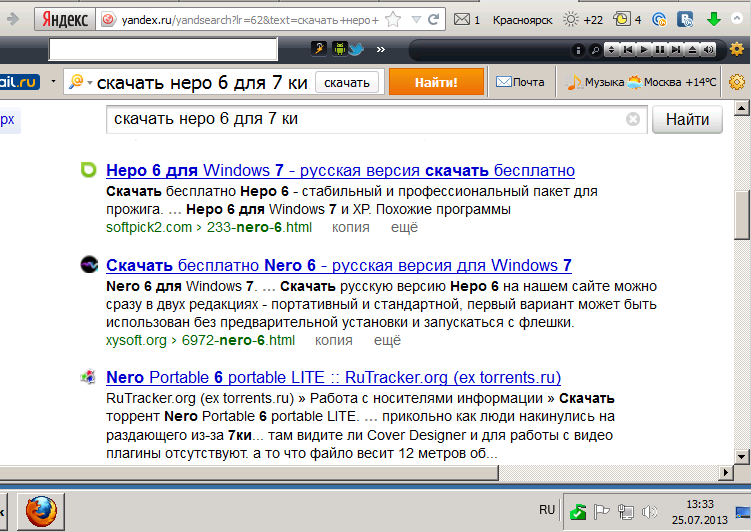Clear the Yandex search field
This screenshot has height=532, width=751.
(633, 119)
